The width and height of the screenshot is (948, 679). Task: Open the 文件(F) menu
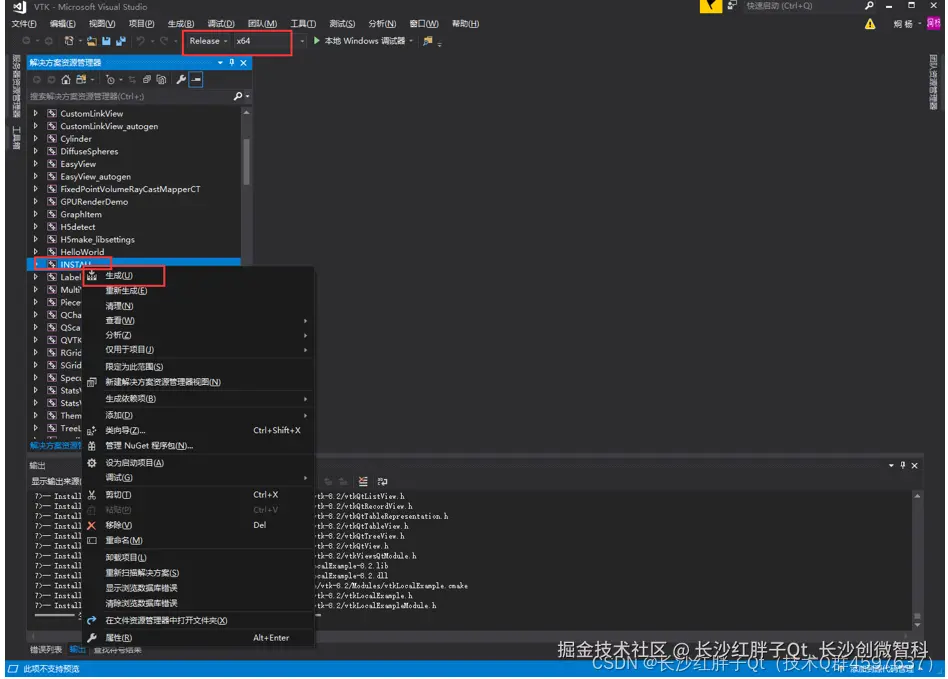[x=24, y=24]
